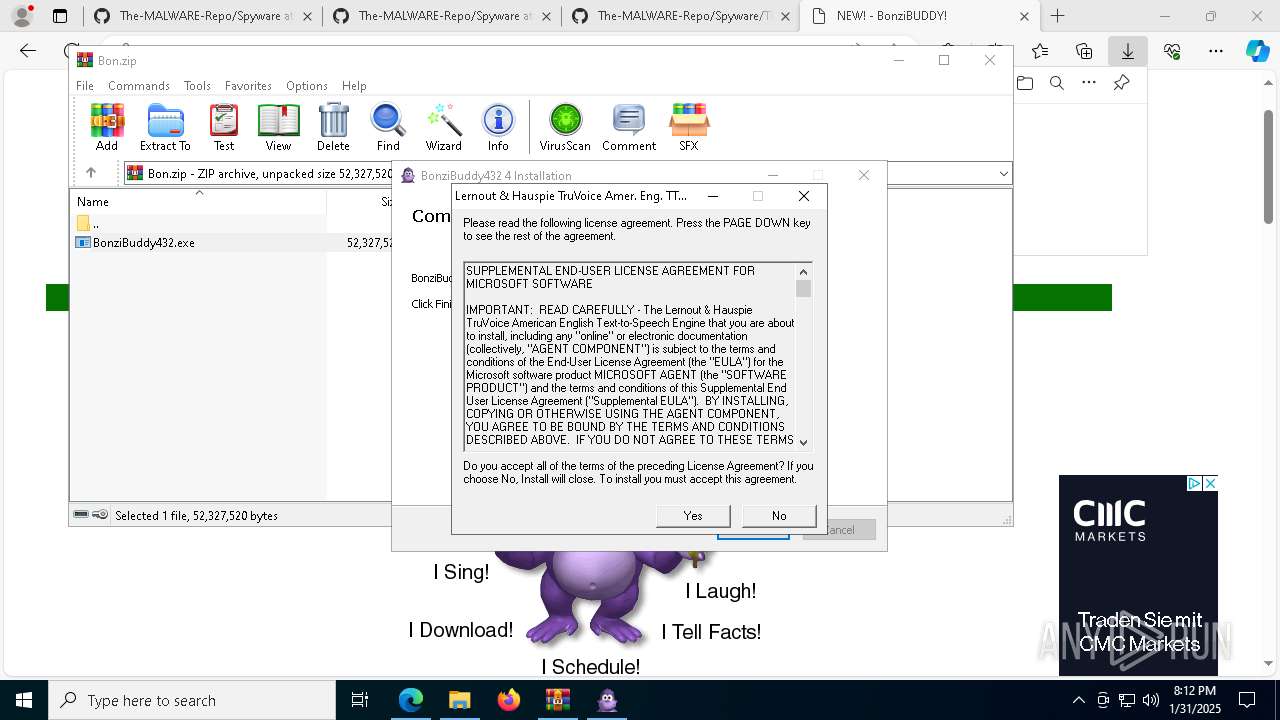Run the Test archive tool
1280x720 pixels.
pos(224,127)
